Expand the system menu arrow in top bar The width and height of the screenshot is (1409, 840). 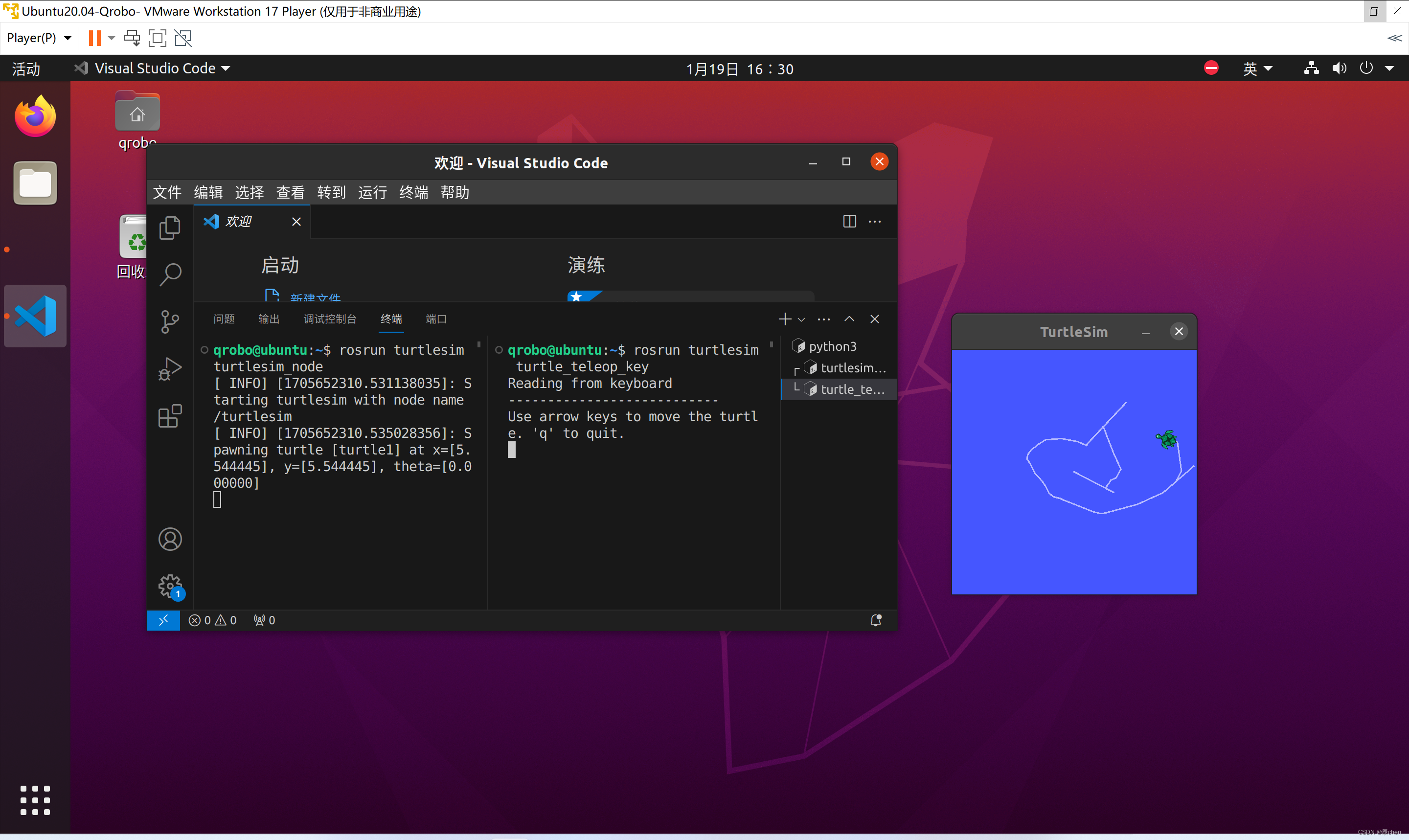pos(1389,68)
